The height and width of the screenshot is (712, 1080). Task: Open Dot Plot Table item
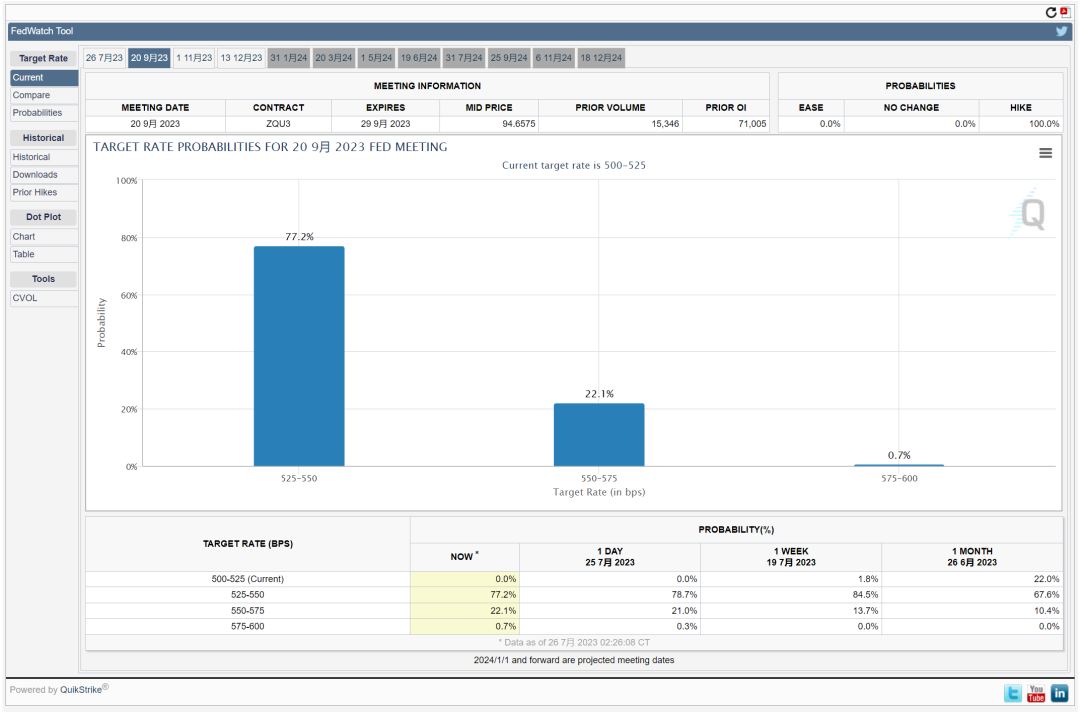coord(43,255)
